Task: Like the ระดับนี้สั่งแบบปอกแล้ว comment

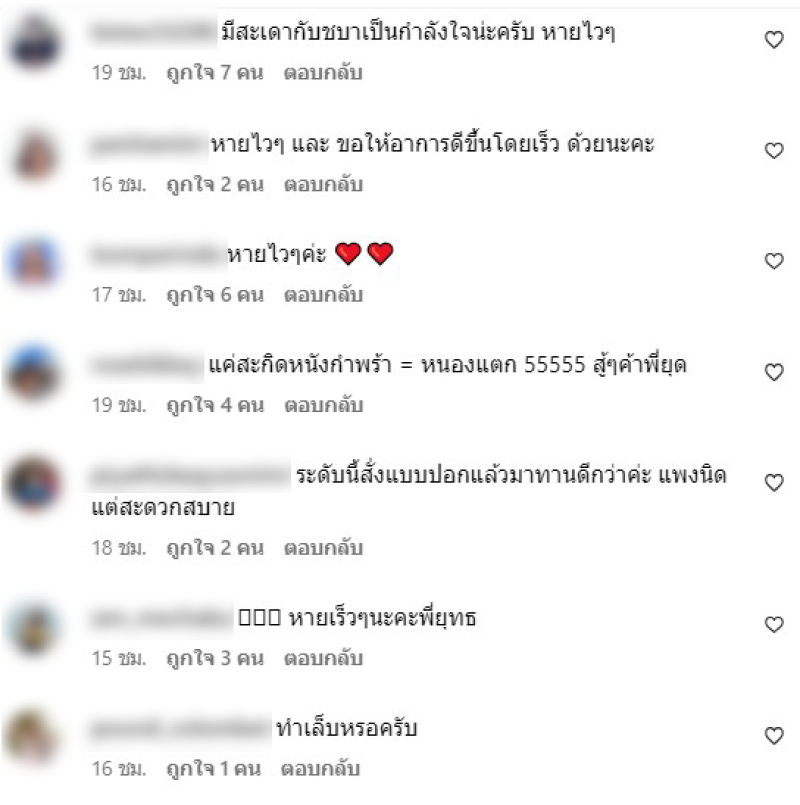Action: pyautogui.click(x=774, y=483)
